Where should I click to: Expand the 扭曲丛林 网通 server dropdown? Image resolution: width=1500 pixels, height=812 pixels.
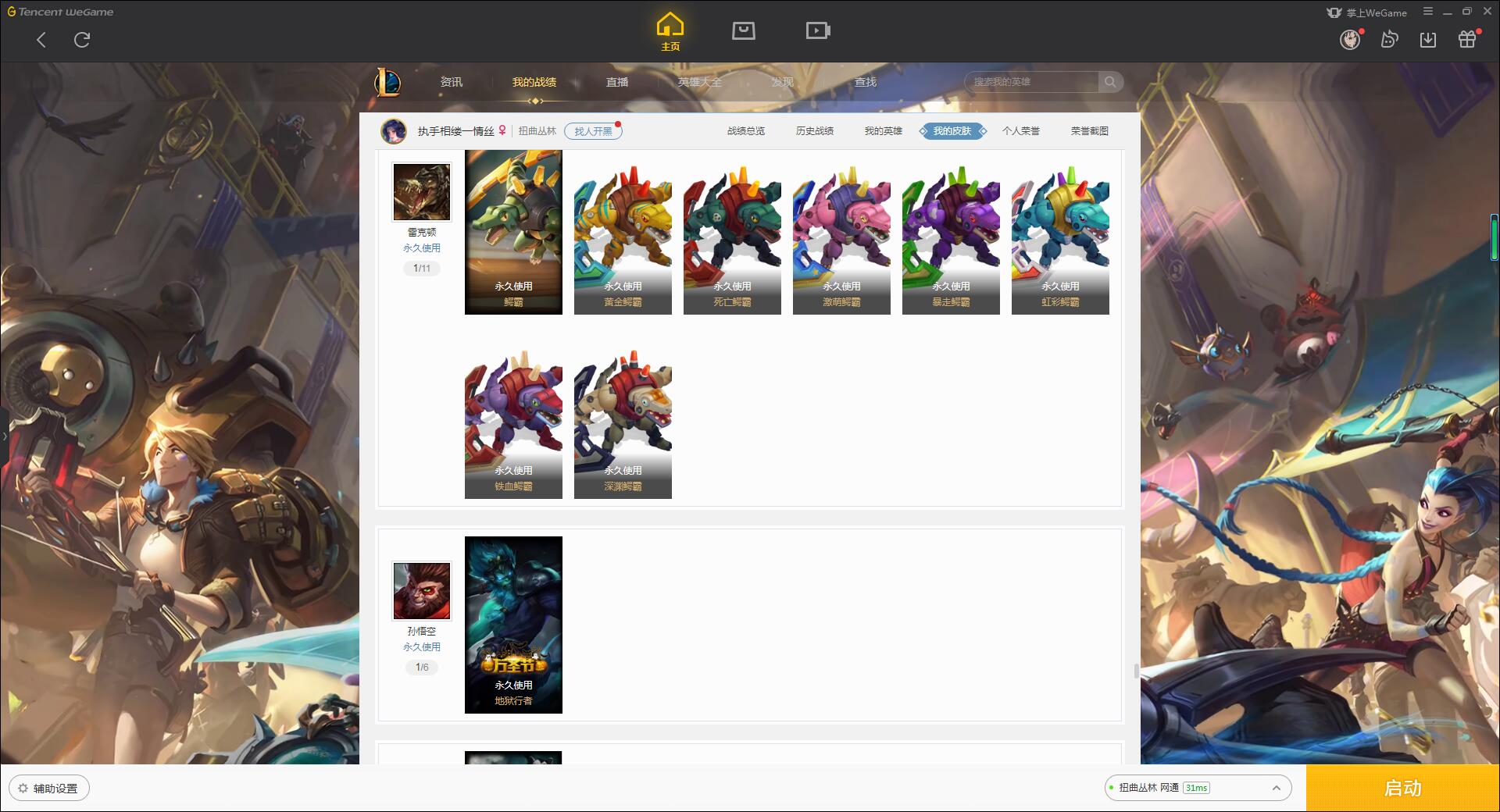click(x=1197, y=788)
